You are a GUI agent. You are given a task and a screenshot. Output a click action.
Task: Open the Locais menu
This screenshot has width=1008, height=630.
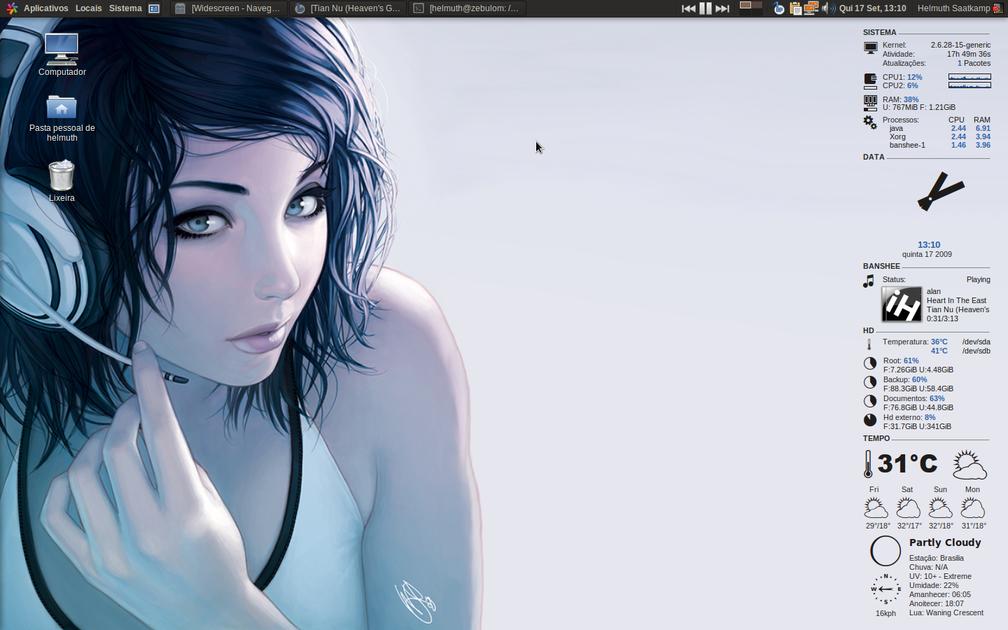click(x=88, y=8)
